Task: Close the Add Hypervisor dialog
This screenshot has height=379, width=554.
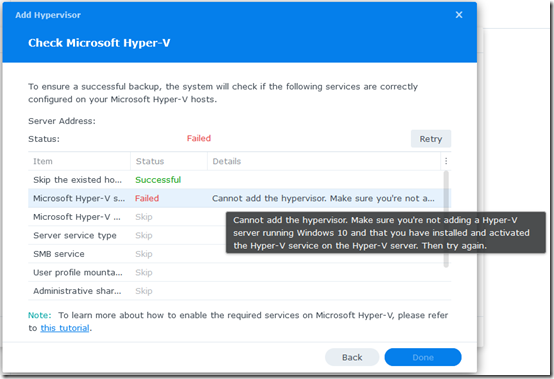Action: coord(459,15)
